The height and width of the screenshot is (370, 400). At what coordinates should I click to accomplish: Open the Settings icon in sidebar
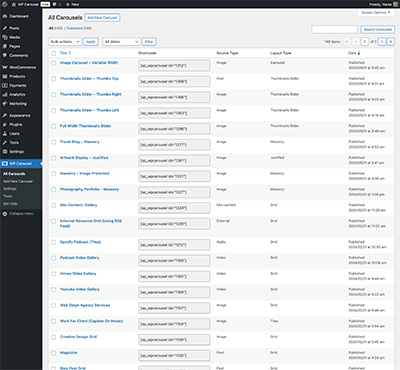click(x=5, y=152)
